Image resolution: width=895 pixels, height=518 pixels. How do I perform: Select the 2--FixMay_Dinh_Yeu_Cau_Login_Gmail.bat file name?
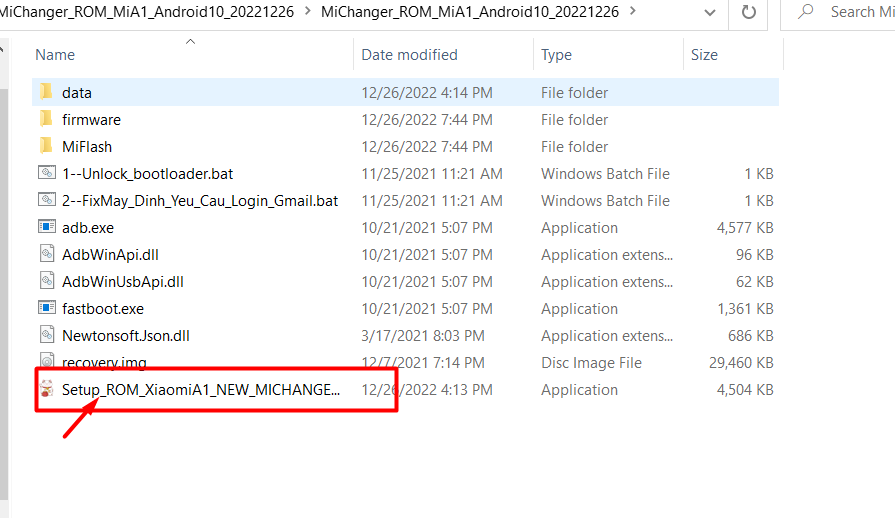pyautogui.click(x=200, y=200)
